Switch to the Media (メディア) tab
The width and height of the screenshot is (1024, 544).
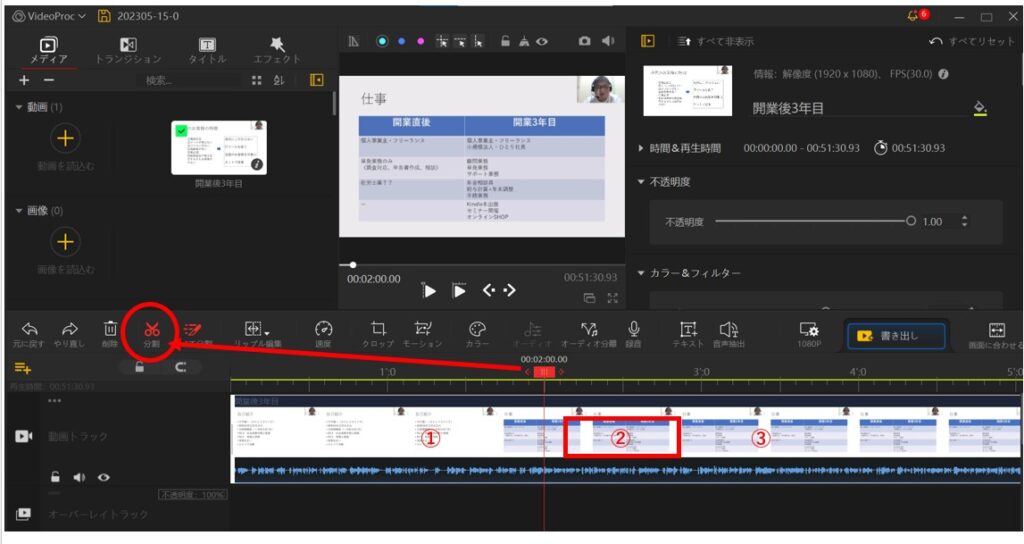click(x=48, y=50)
